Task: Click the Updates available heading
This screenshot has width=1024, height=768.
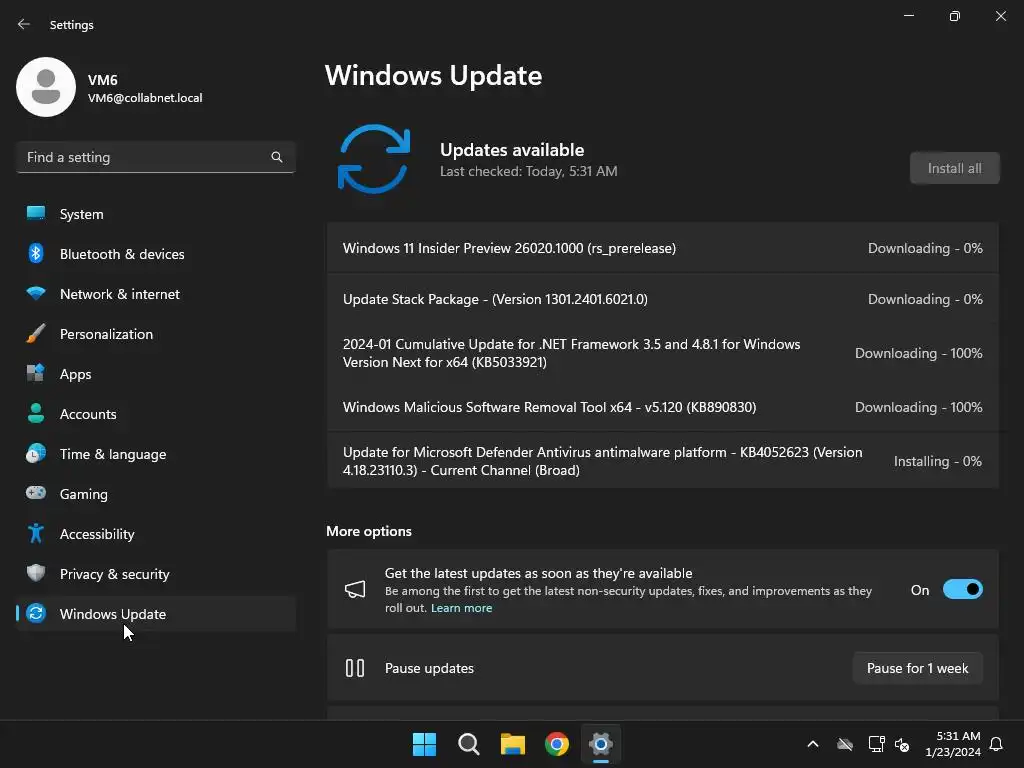Action: point(512,150)
